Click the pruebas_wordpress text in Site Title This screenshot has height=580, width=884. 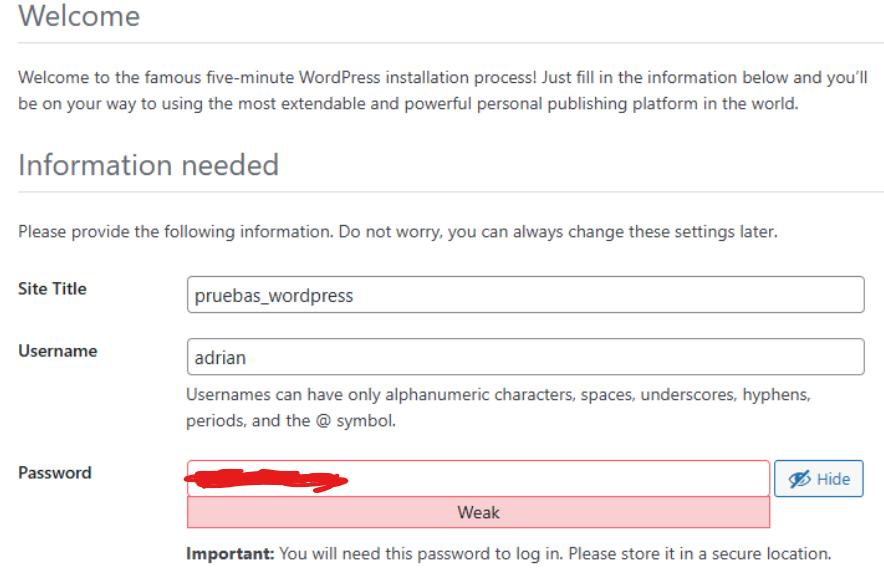[274, 296]
